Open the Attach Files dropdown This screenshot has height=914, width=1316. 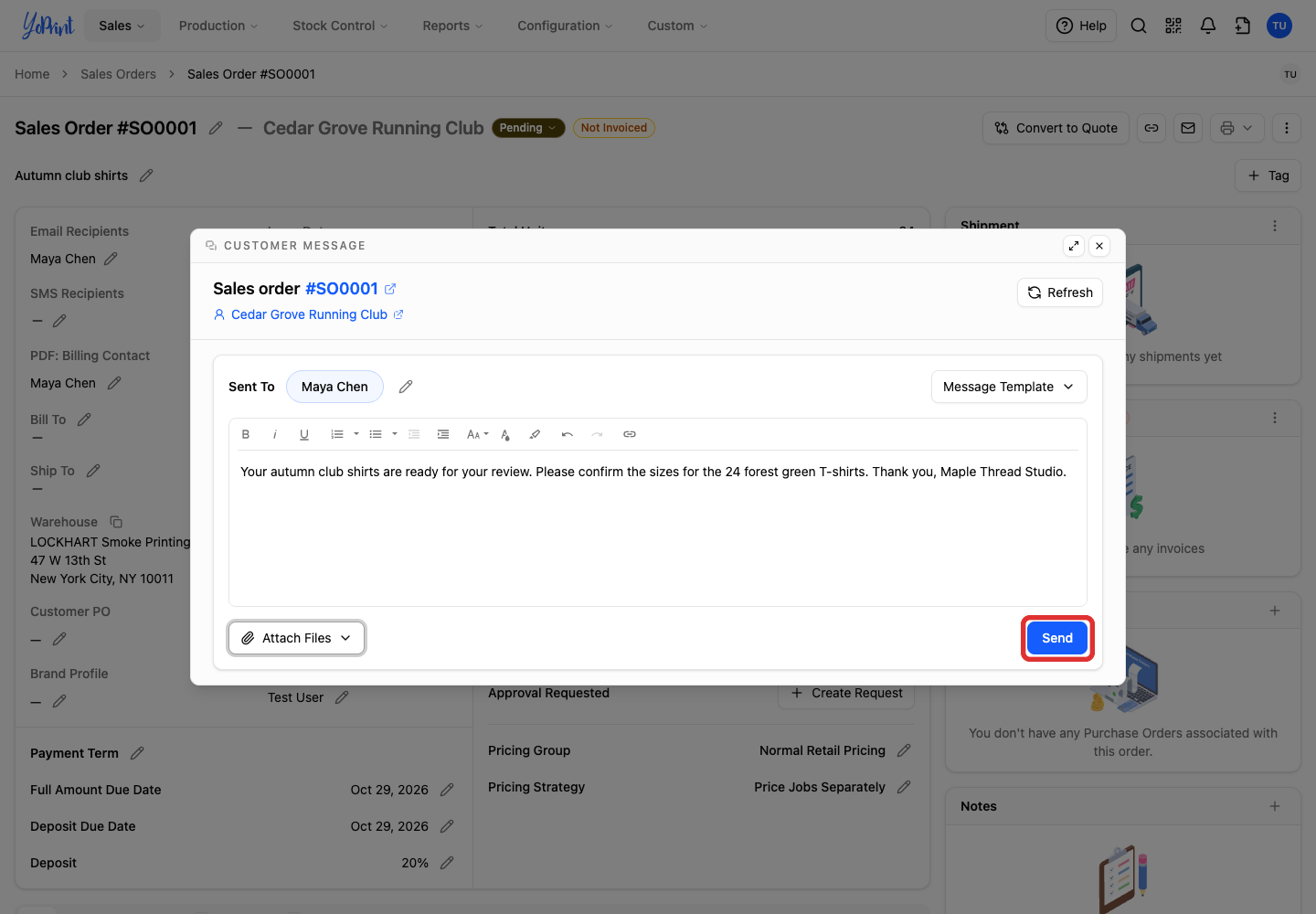pyautogui.click(x=297, y=638)
